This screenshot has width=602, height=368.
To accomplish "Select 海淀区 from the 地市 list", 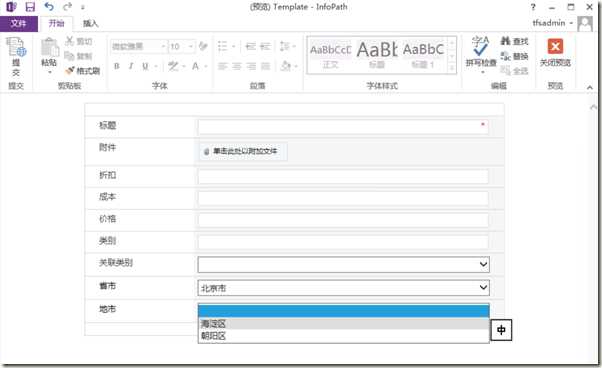I will pos(344,323).
